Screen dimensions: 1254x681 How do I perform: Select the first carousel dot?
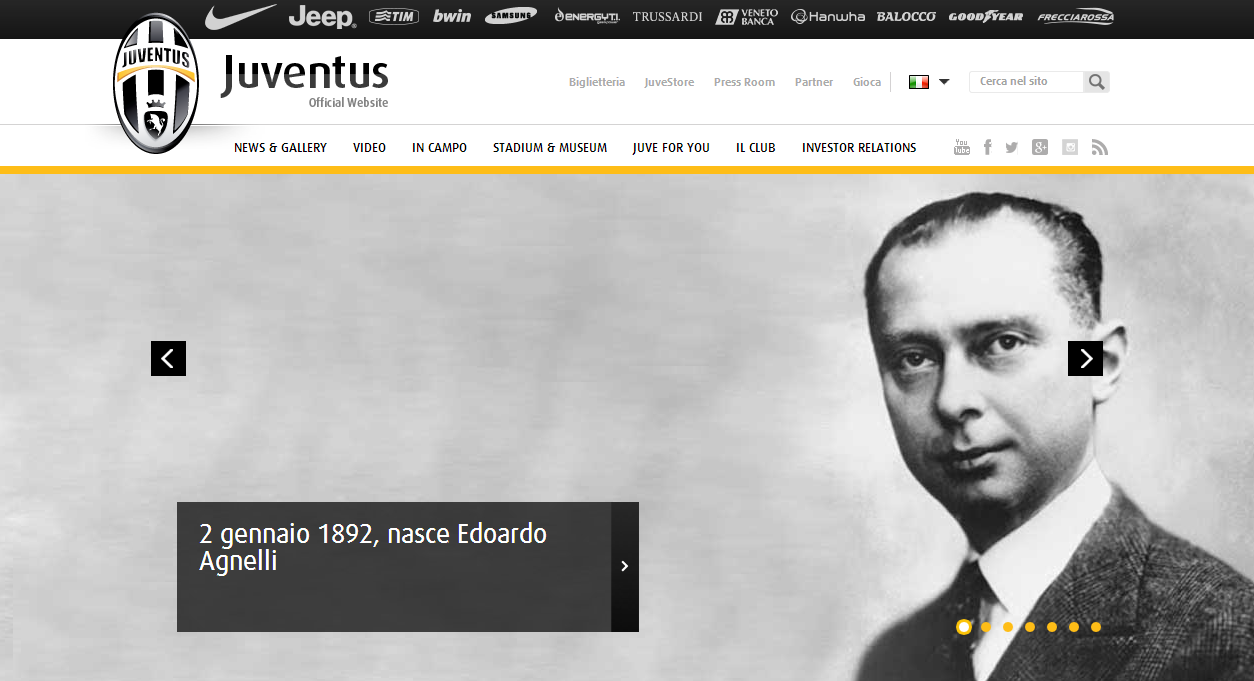(x=964, y=627)
